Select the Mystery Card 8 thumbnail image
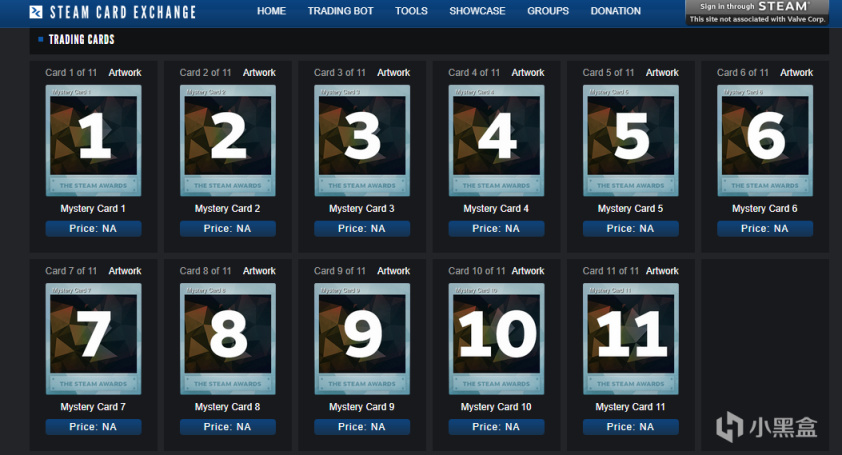The height and width of the screenshot is (455, 842). [228, 338]
